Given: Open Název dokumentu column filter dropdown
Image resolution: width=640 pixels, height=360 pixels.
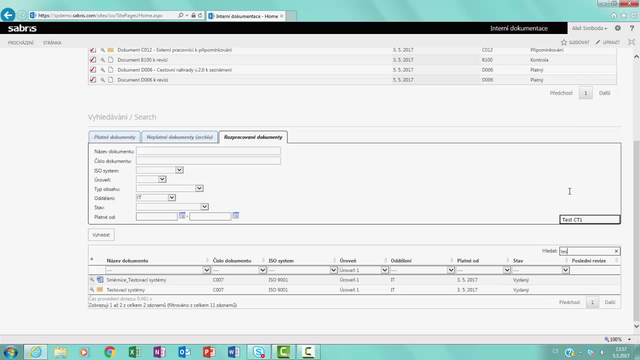Looking at the screenshot, I should point(207,270).
